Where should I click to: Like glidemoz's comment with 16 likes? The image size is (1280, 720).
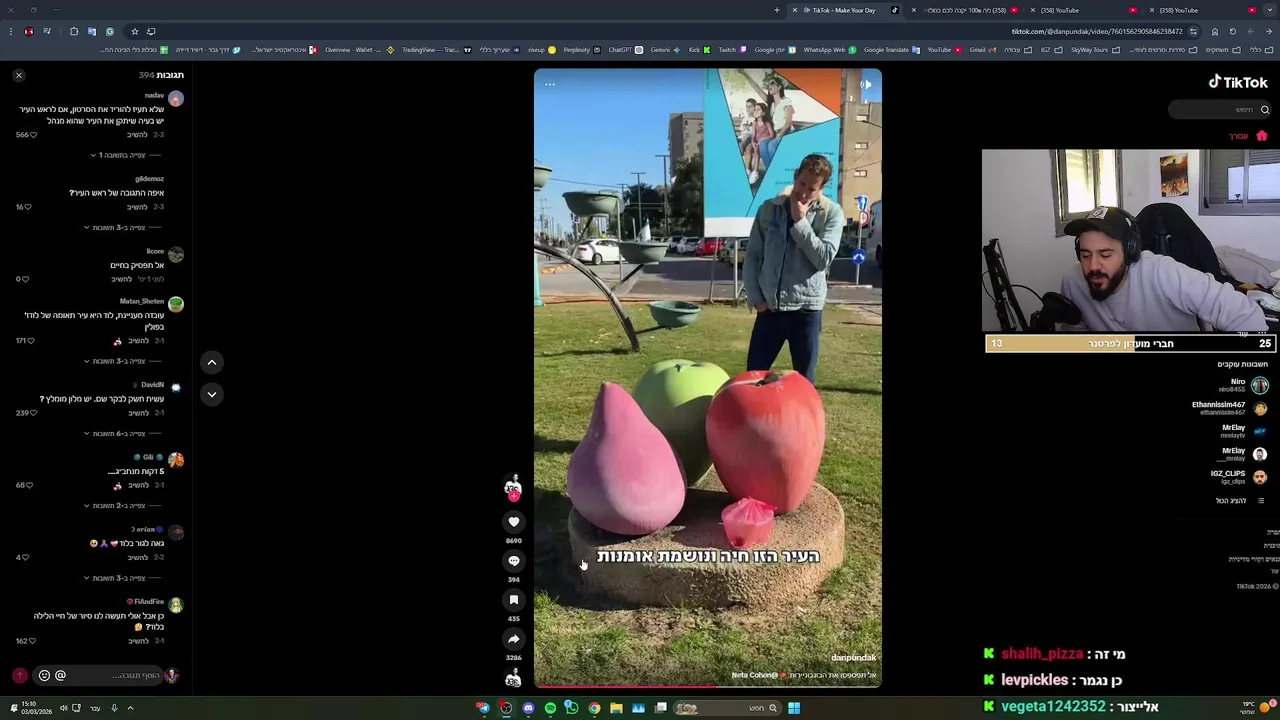click(x=27, y=207)
